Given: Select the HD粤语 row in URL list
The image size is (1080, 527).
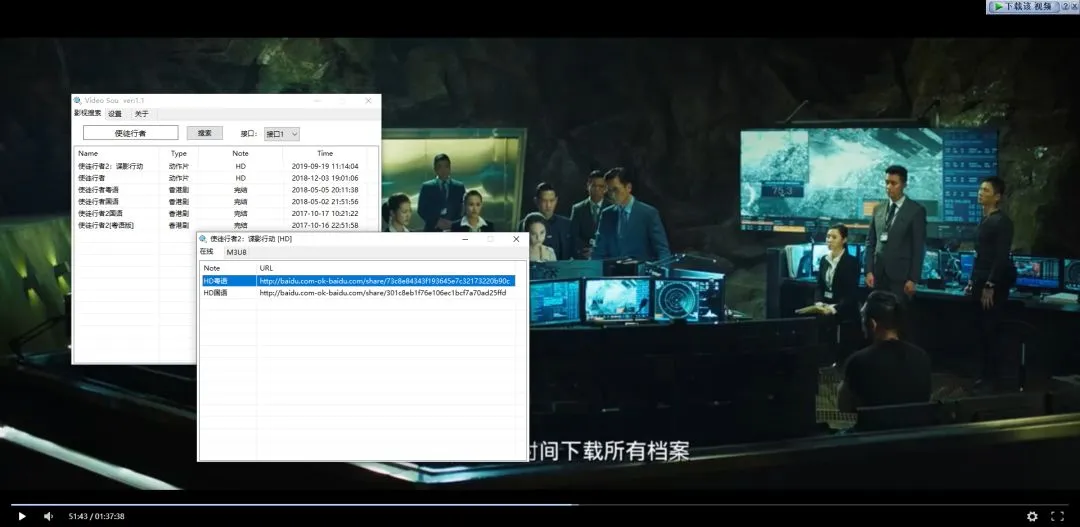Looking at the screenshot, I should pyautogui.click(x=358, y=280).
